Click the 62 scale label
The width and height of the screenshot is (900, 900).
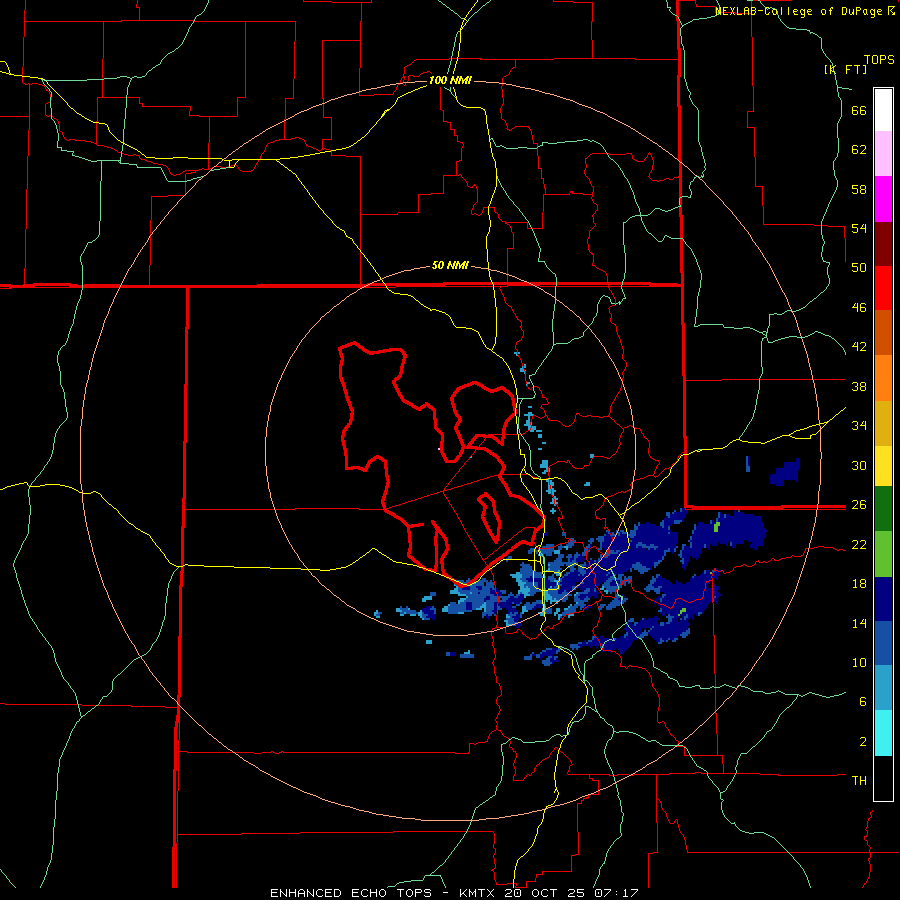(x=859, y=150)
